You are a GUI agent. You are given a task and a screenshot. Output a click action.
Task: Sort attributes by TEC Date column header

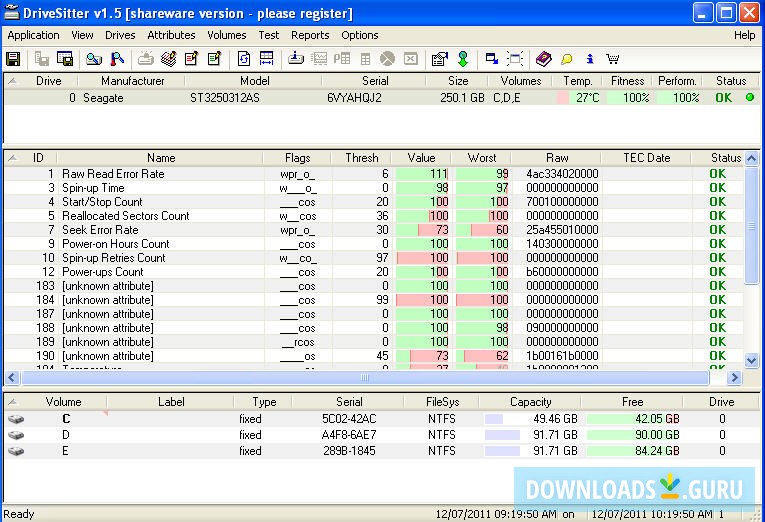click(x=646, y=158)
